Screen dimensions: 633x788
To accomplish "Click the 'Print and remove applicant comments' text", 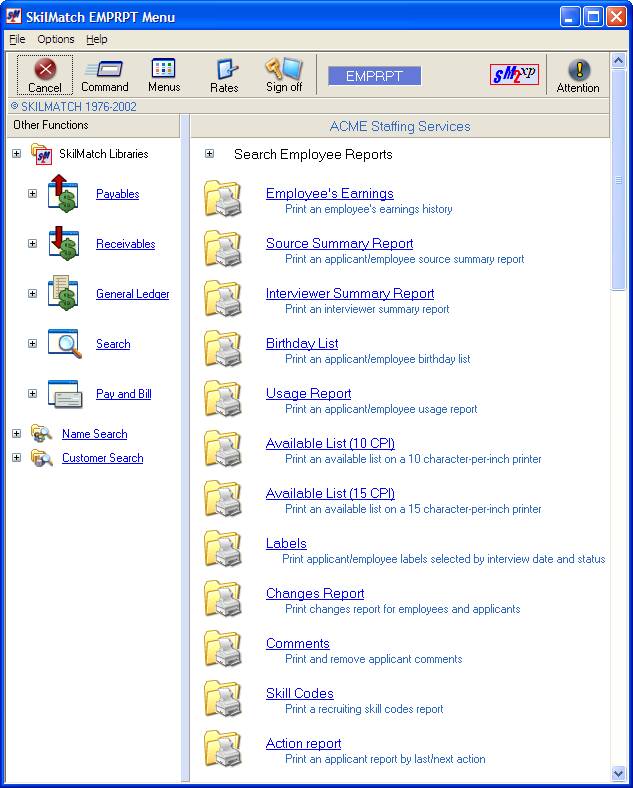I will [x=374, y=659].
